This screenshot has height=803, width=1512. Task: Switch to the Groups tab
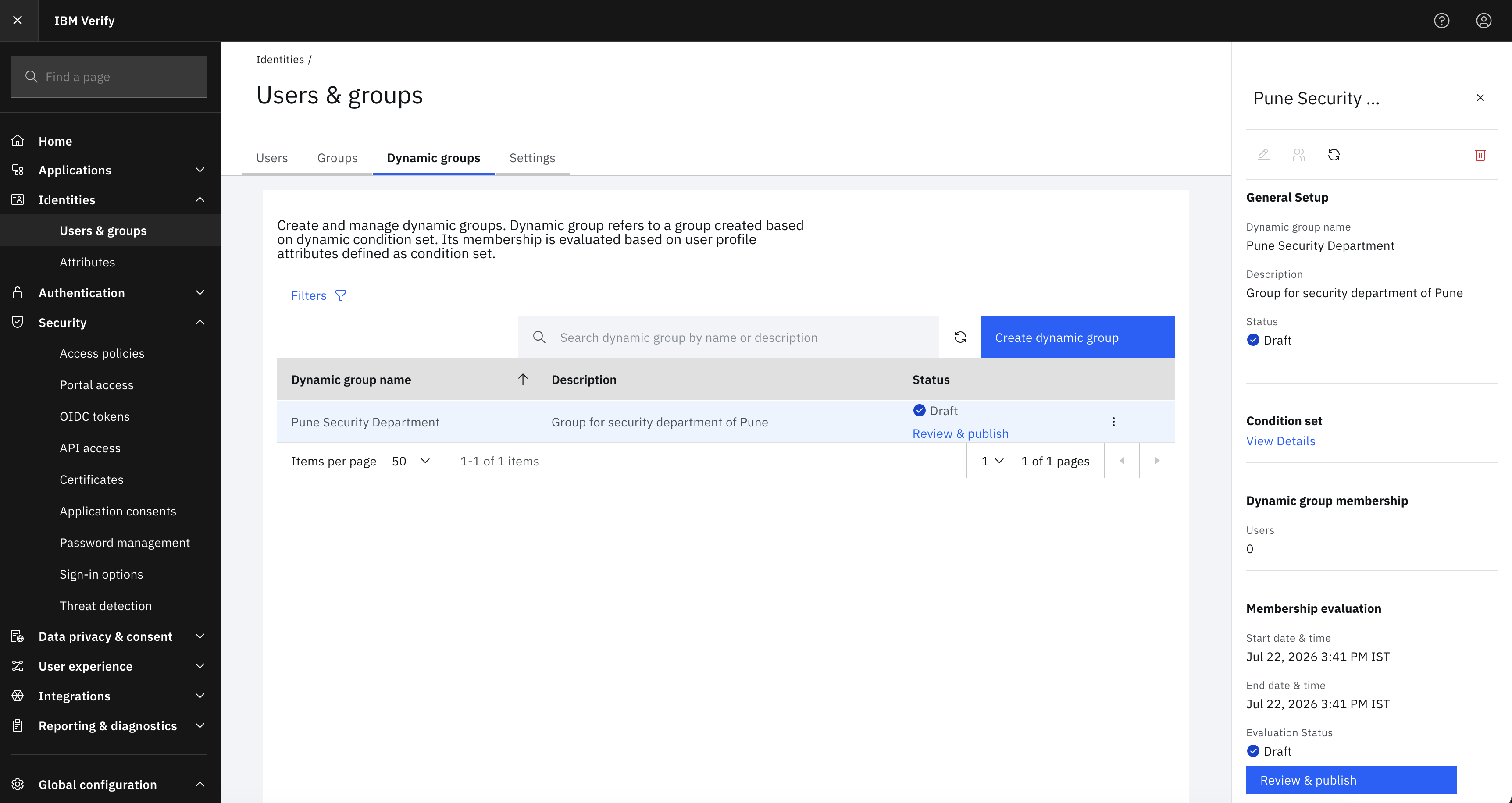pyautogui.click(x=338, y=158)
